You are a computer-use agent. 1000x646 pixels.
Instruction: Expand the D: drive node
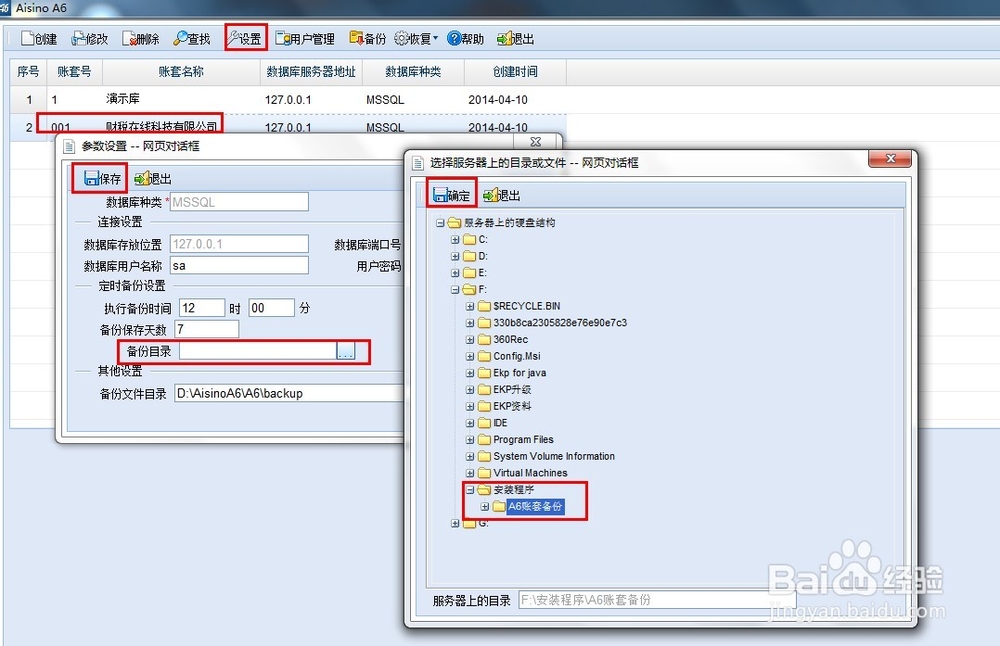(455, 256)
